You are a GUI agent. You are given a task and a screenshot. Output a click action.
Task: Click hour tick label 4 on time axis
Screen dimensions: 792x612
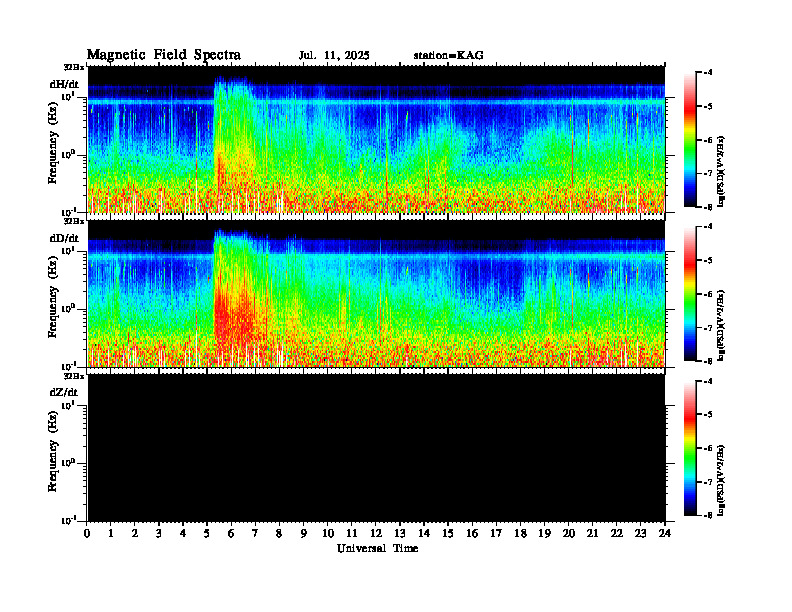(x=183, y=534)
